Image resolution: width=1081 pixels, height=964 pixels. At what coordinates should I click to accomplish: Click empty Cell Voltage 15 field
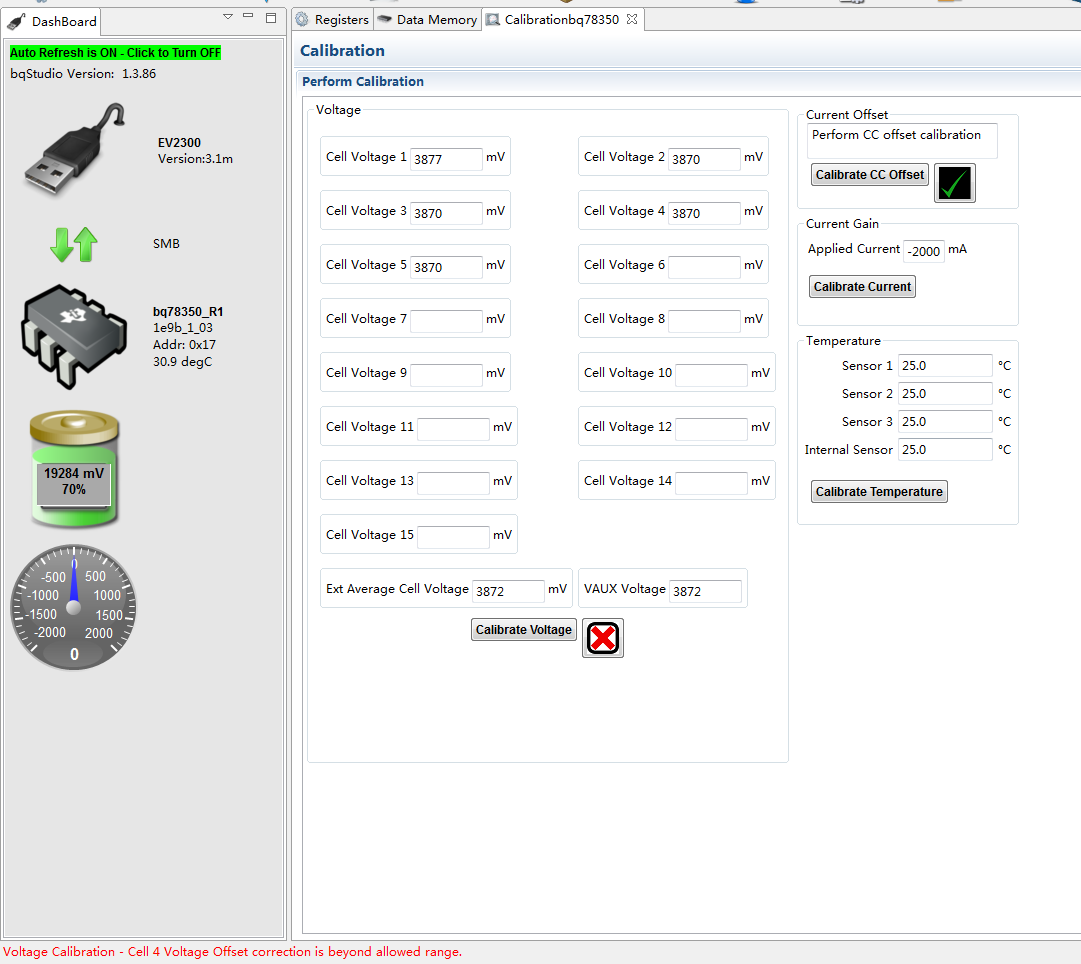[x=454, y=536]
